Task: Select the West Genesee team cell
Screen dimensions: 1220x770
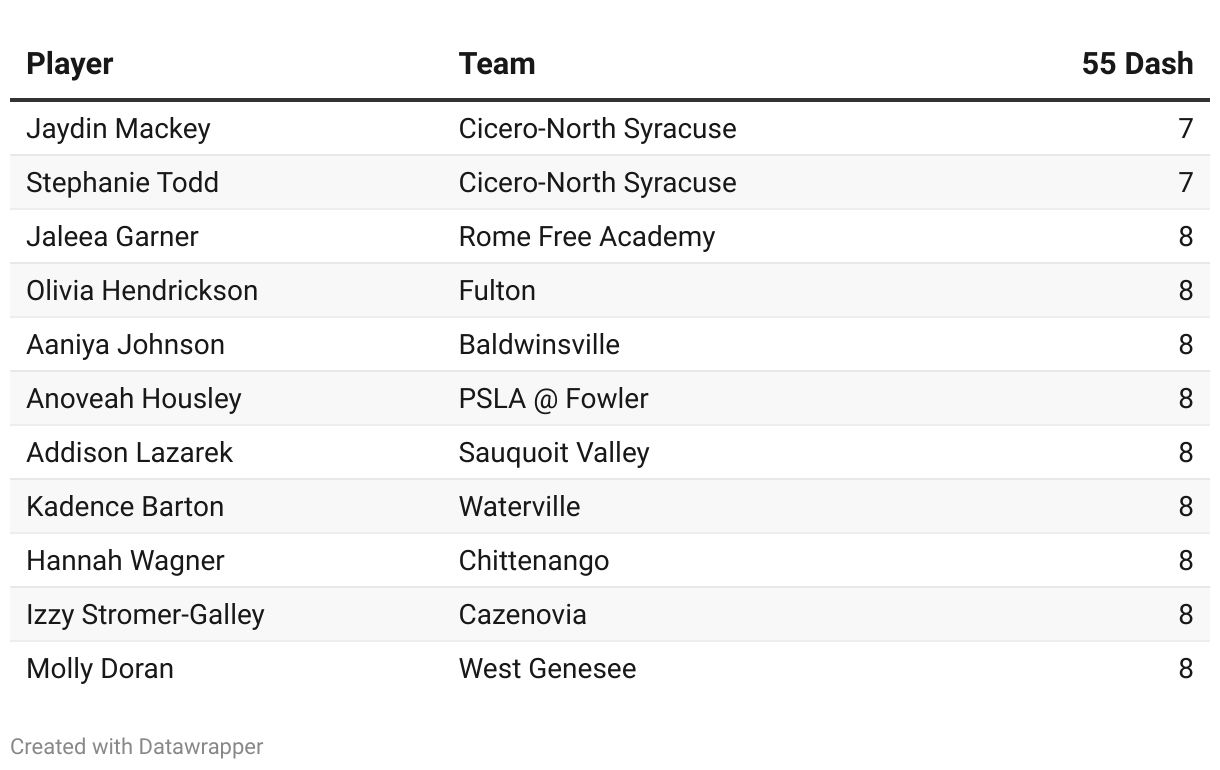Action: coord(547,669)
